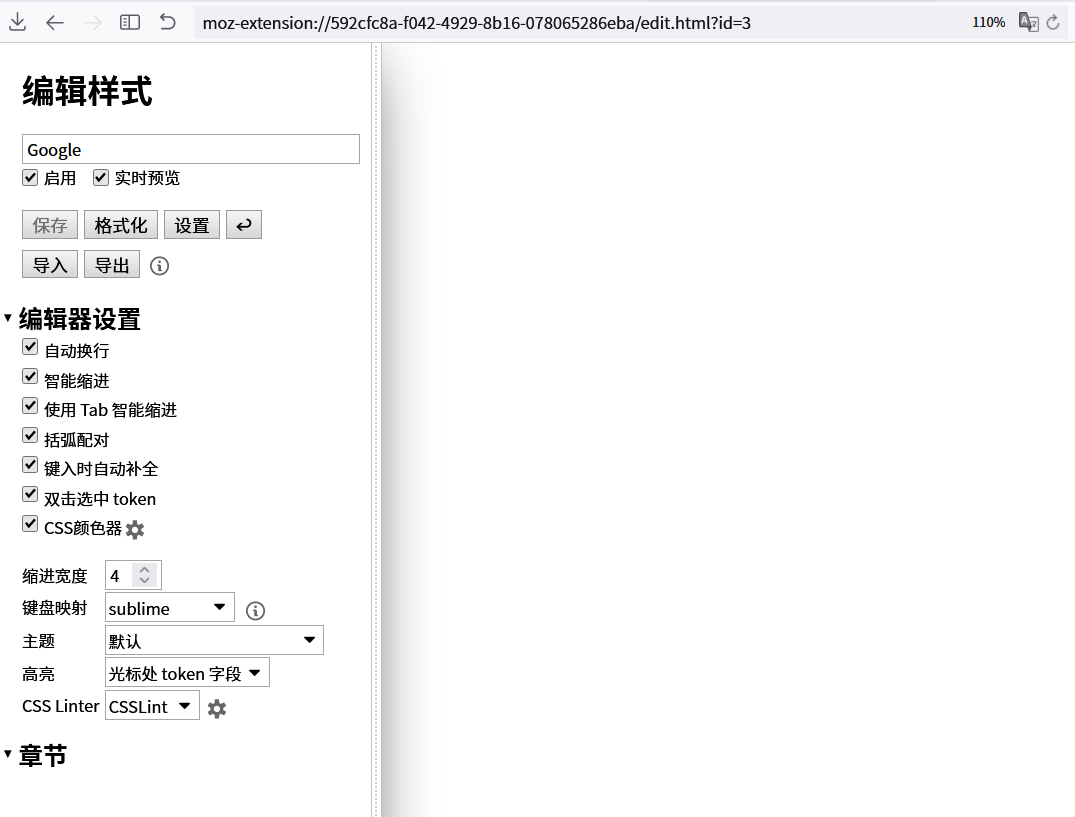Toggle the 智能缩进 checkbox
Screen dimensions: 1075x817
pyautogui.click(x=30, y=376)
